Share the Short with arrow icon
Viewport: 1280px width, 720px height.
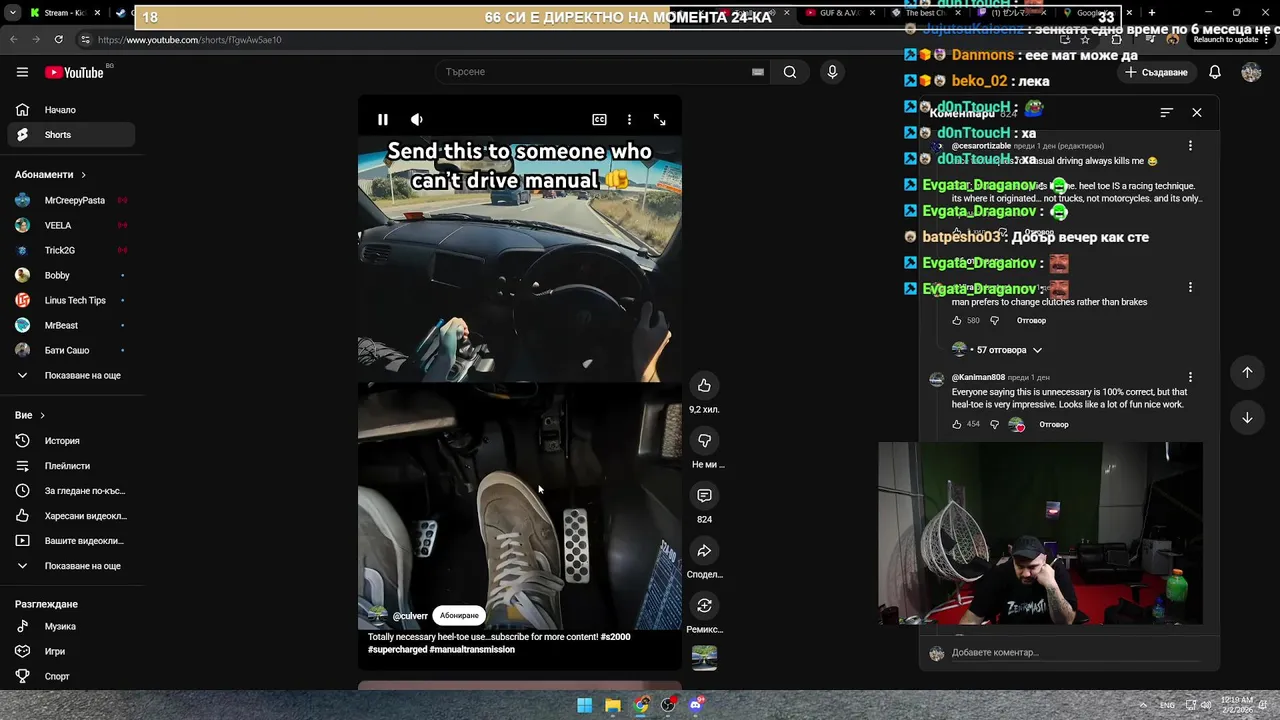coord(704,551)
